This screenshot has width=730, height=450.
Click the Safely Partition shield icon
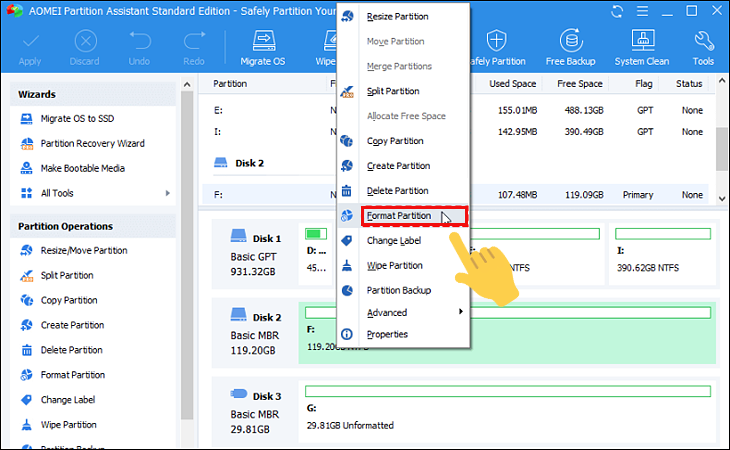496,40
